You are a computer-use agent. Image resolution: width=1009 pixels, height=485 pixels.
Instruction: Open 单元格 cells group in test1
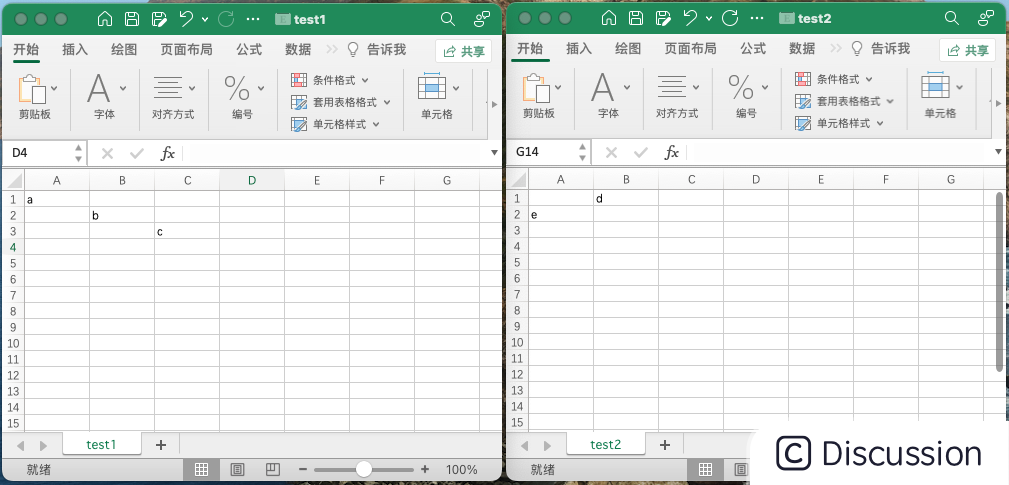432,87
